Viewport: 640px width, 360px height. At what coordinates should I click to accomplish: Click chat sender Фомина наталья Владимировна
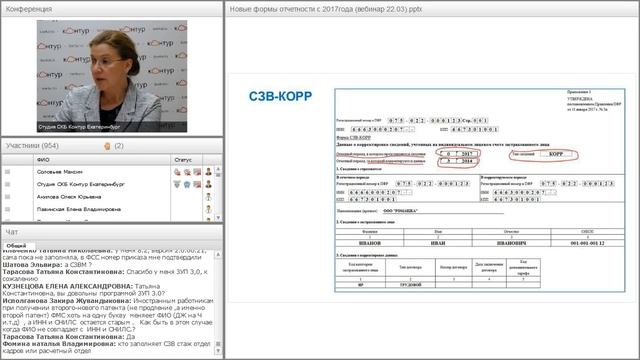(x=60, y=344)
